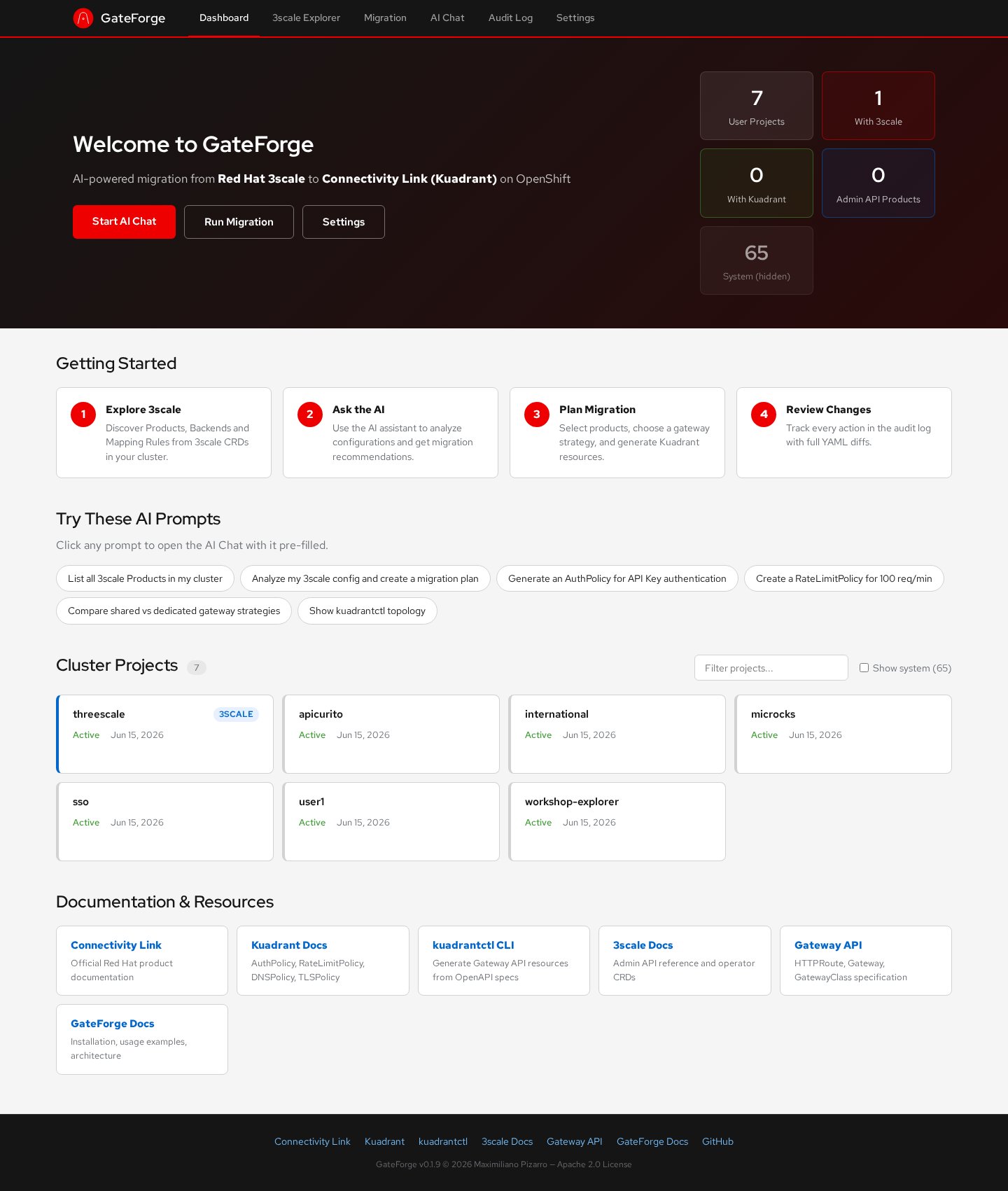Click the Cluster Projects count badge 7
This screenshot has height=1191, width=1008.
197,668
